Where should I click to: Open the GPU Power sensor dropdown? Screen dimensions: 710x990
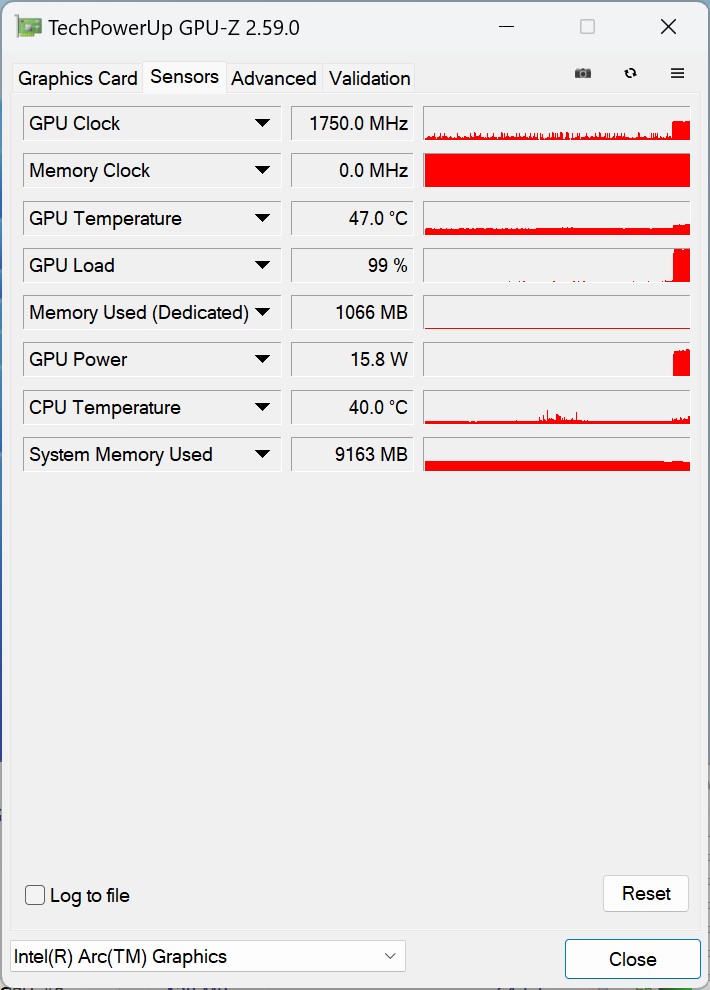coord(262,359)
